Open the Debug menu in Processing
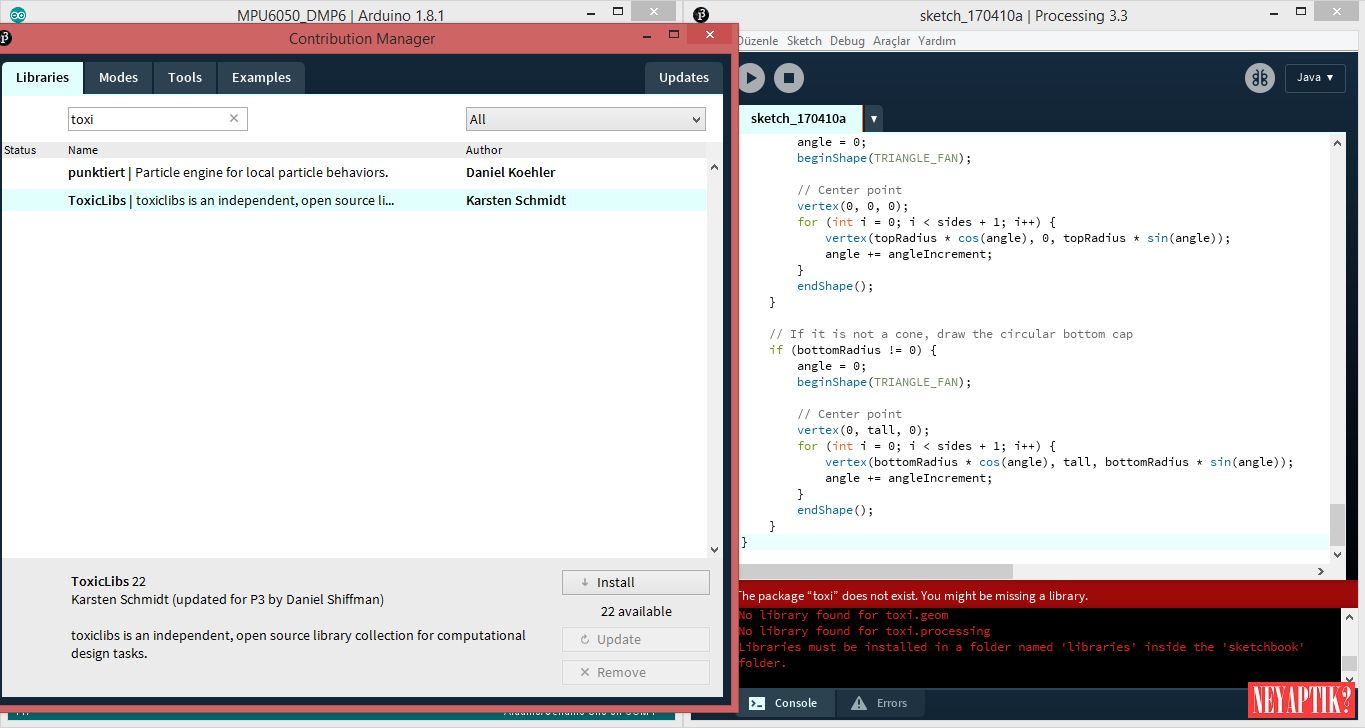Screen dimensions: 1365x728 (847, 41)
